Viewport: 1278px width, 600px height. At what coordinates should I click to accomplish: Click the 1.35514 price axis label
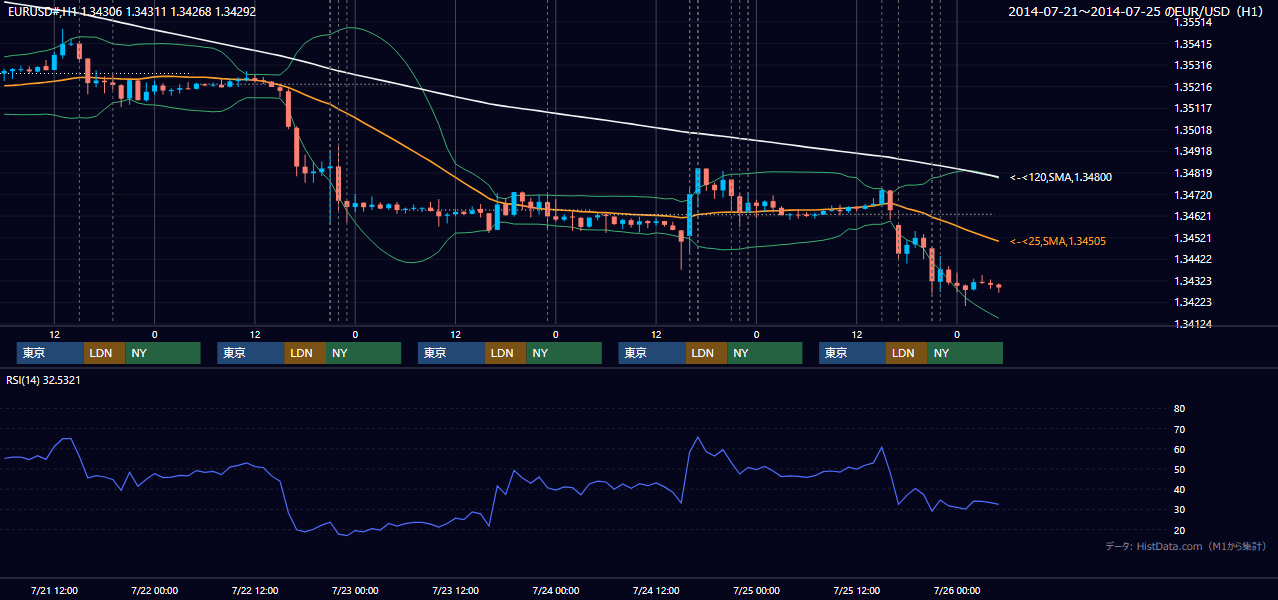(x=1192, y=22)
